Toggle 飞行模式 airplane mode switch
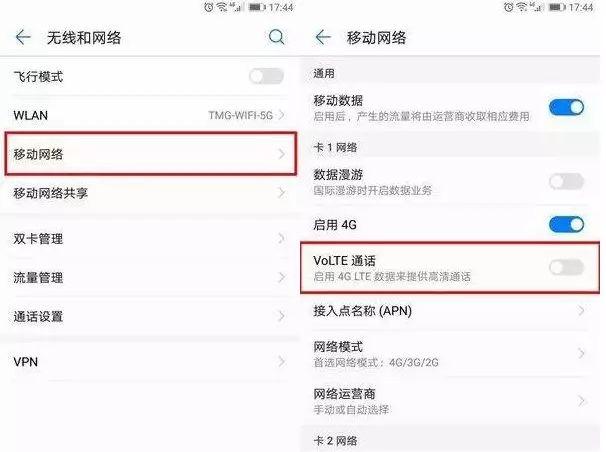The height and width of the screenshot is (452, 606). click(x=266, y=76)
